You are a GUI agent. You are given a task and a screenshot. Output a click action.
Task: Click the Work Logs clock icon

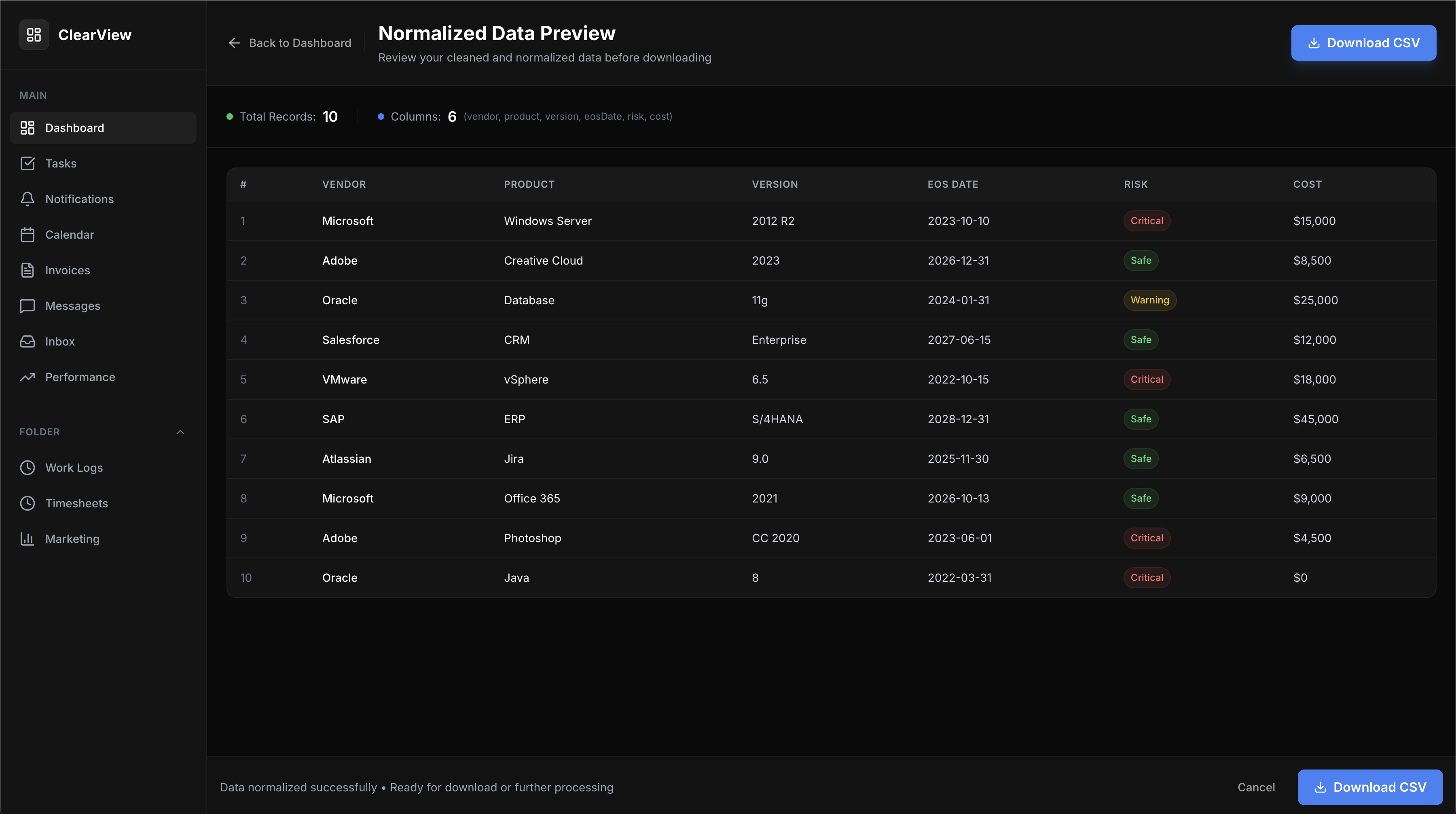coord(27,468)
